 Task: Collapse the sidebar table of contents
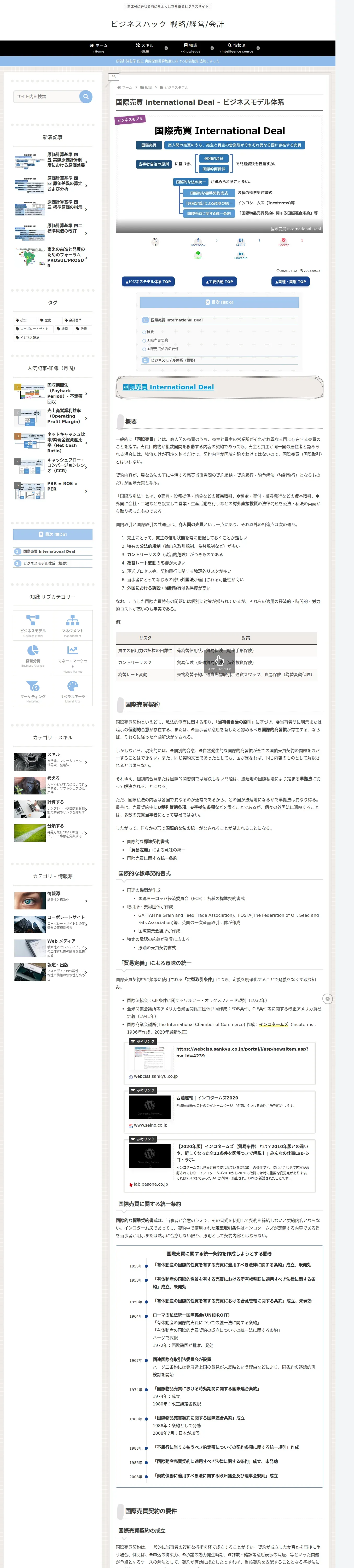tap(53, 534)
